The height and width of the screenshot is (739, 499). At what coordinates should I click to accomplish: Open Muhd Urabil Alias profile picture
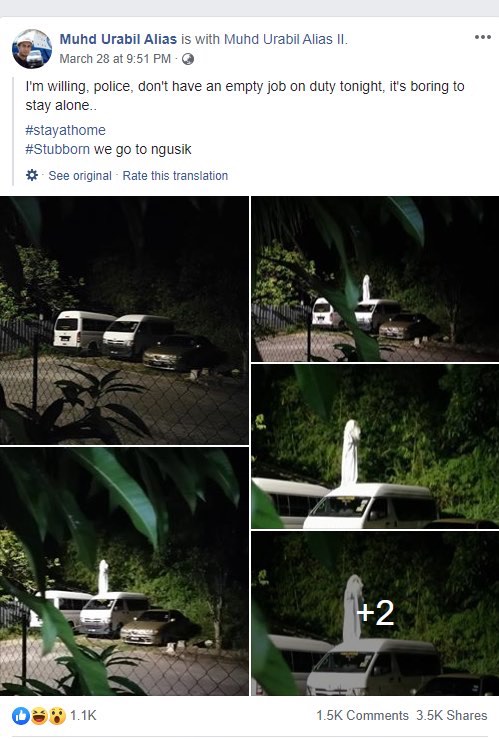(x=32, y=49)
